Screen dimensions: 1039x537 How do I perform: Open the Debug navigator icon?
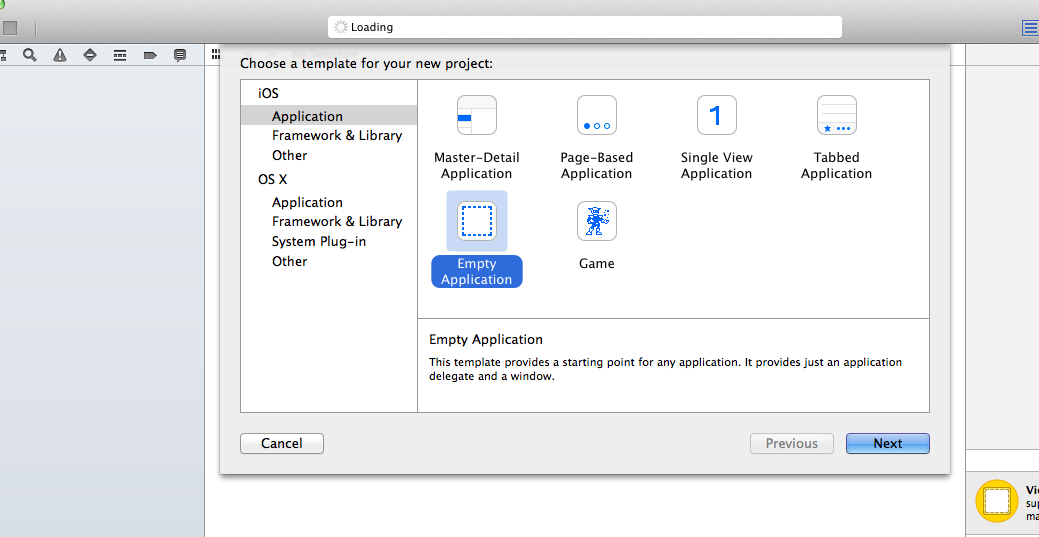pos(120,55)
